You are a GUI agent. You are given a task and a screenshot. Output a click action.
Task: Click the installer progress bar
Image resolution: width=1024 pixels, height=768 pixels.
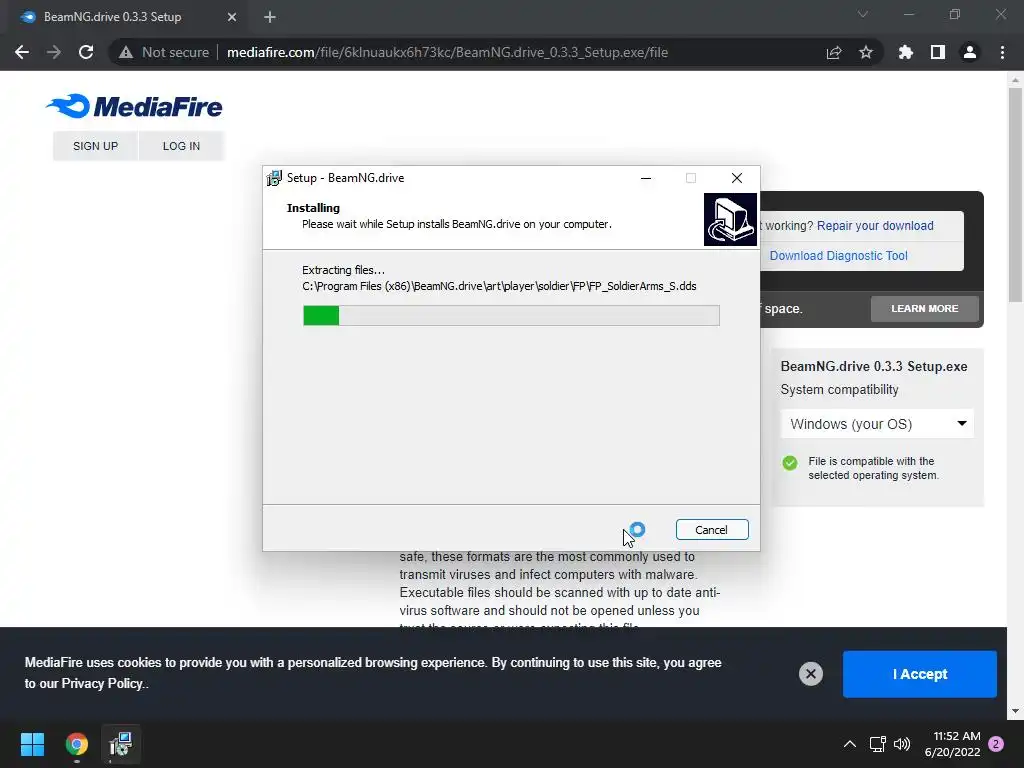pyautogui.click(x=511, y=315)
